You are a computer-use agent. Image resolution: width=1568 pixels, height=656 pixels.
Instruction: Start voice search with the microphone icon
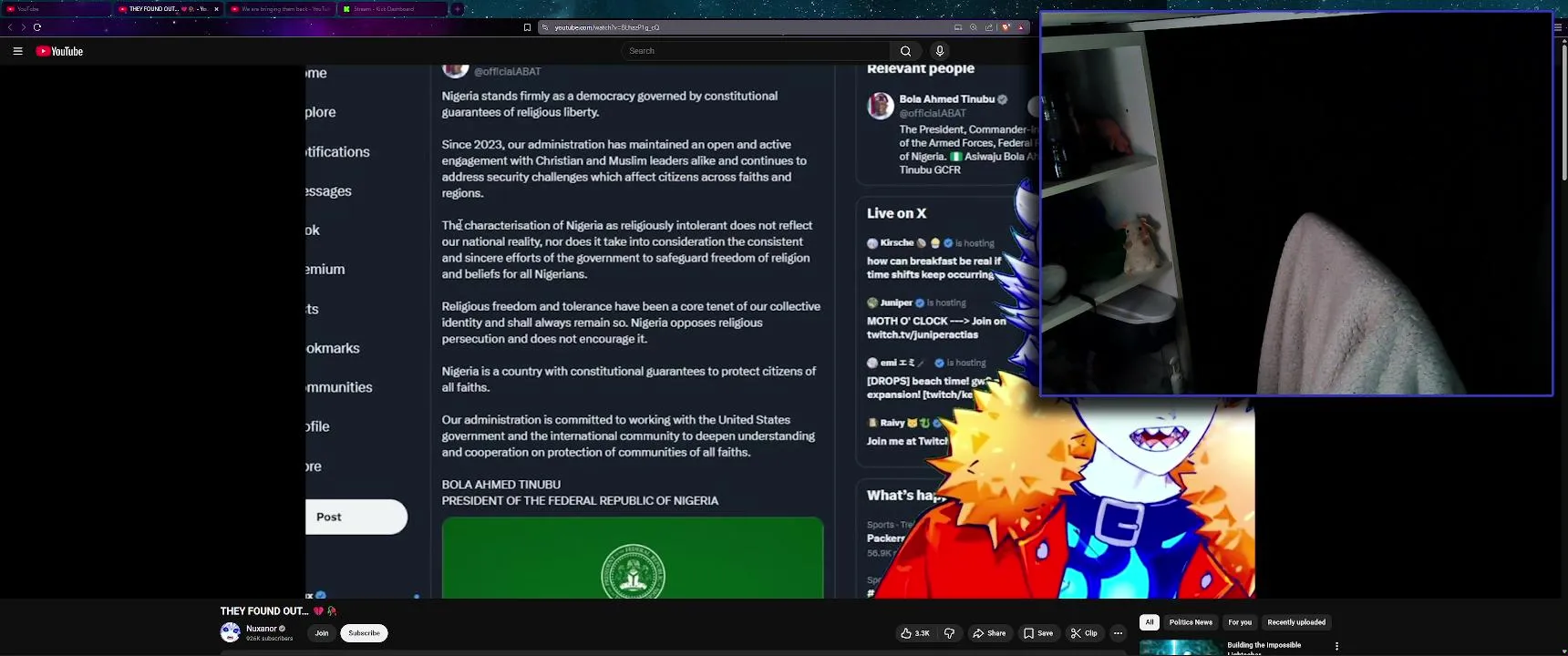tap(940, 51)
